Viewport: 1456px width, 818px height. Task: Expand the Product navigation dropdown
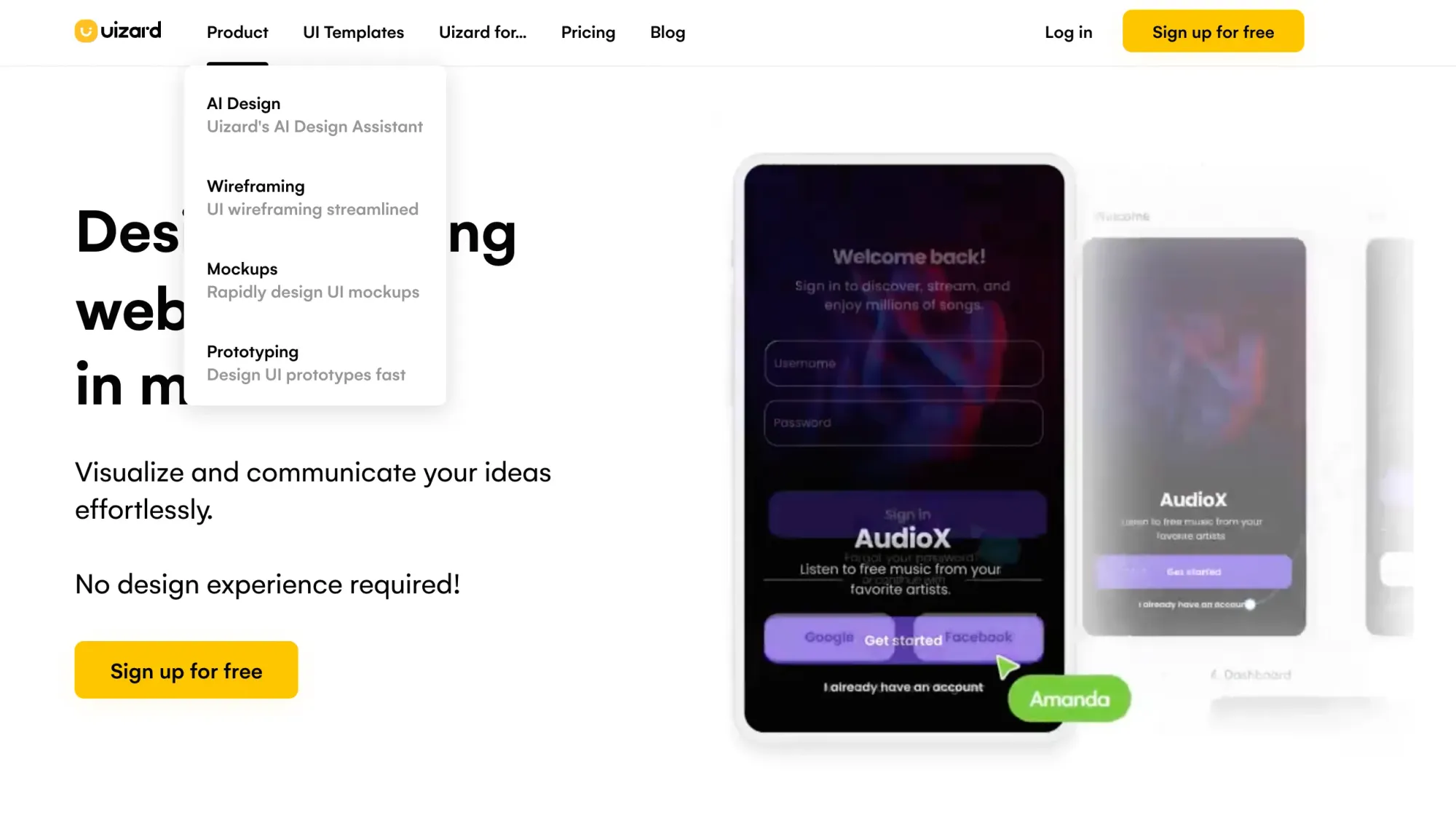(237, 32)
